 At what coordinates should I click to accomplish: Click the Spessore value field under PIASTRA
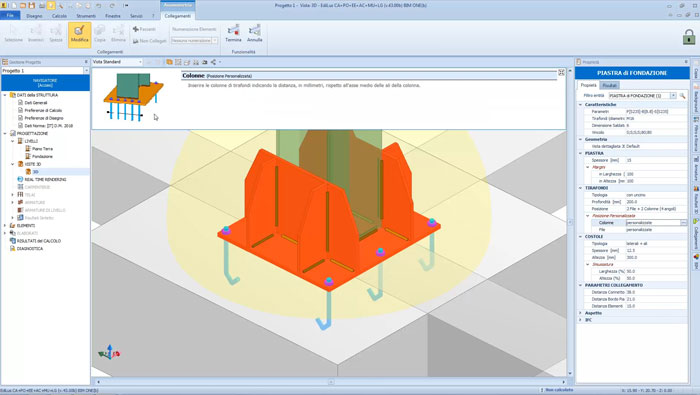tap(656, 160)
